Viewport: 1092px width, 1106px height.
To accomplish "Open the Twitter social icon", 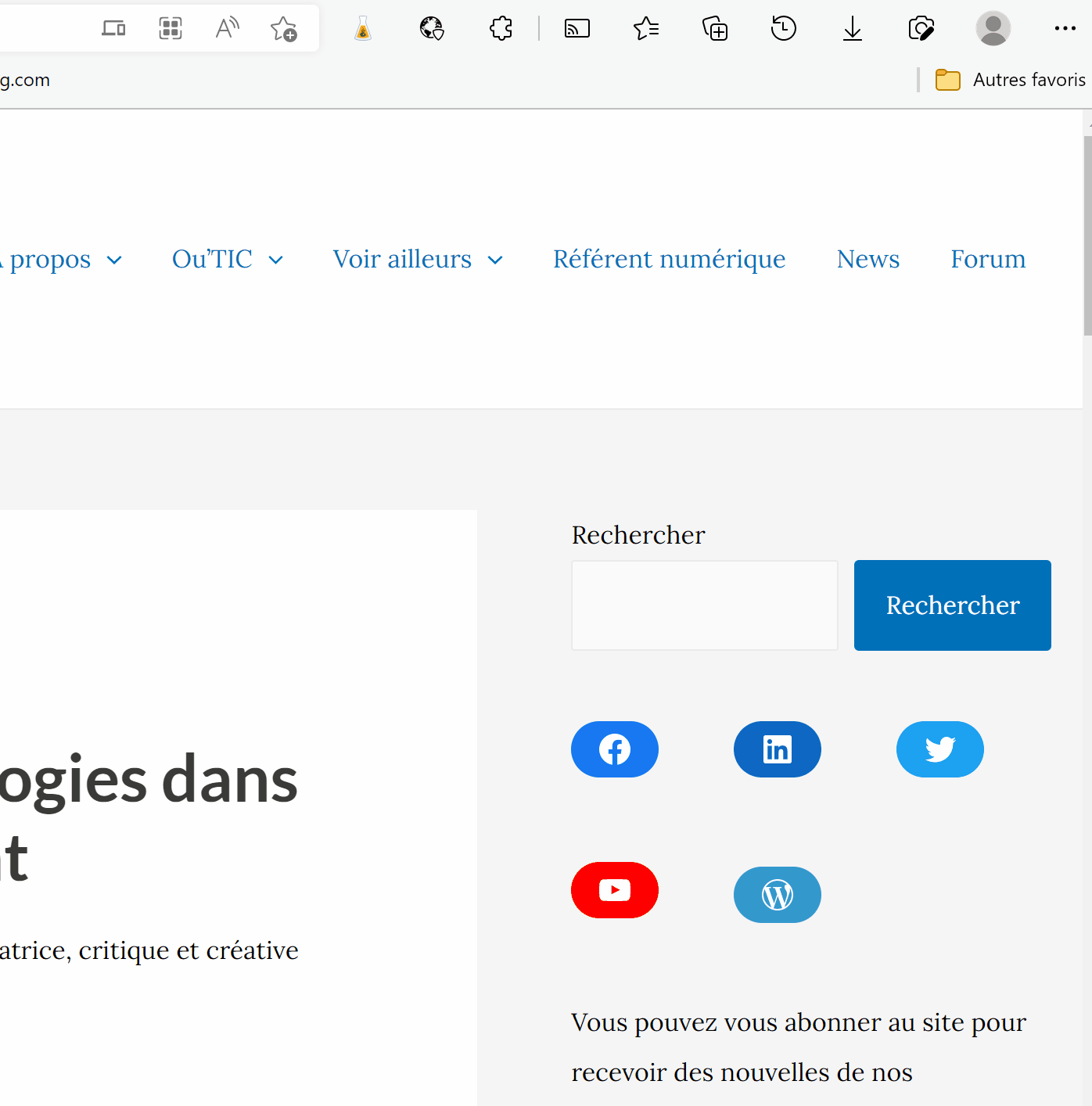I will pos(940,749).
